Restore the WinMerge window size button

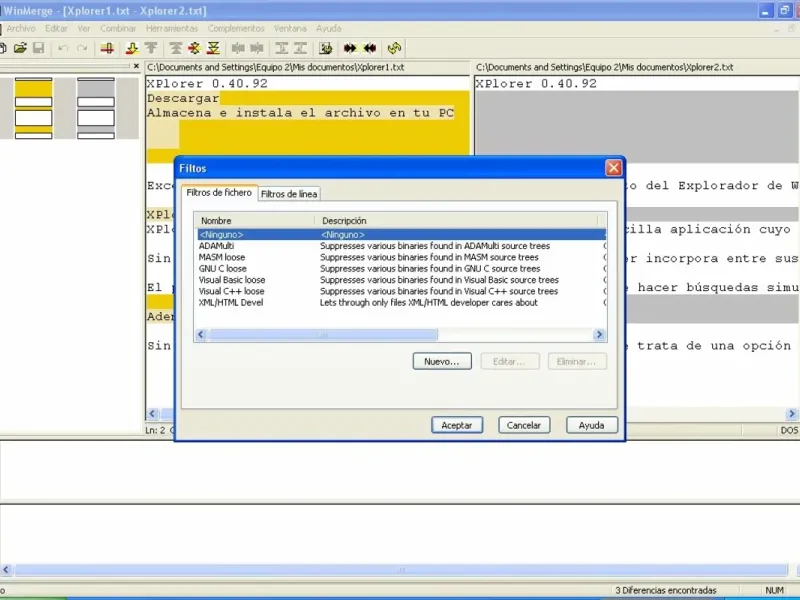point(784,11)
